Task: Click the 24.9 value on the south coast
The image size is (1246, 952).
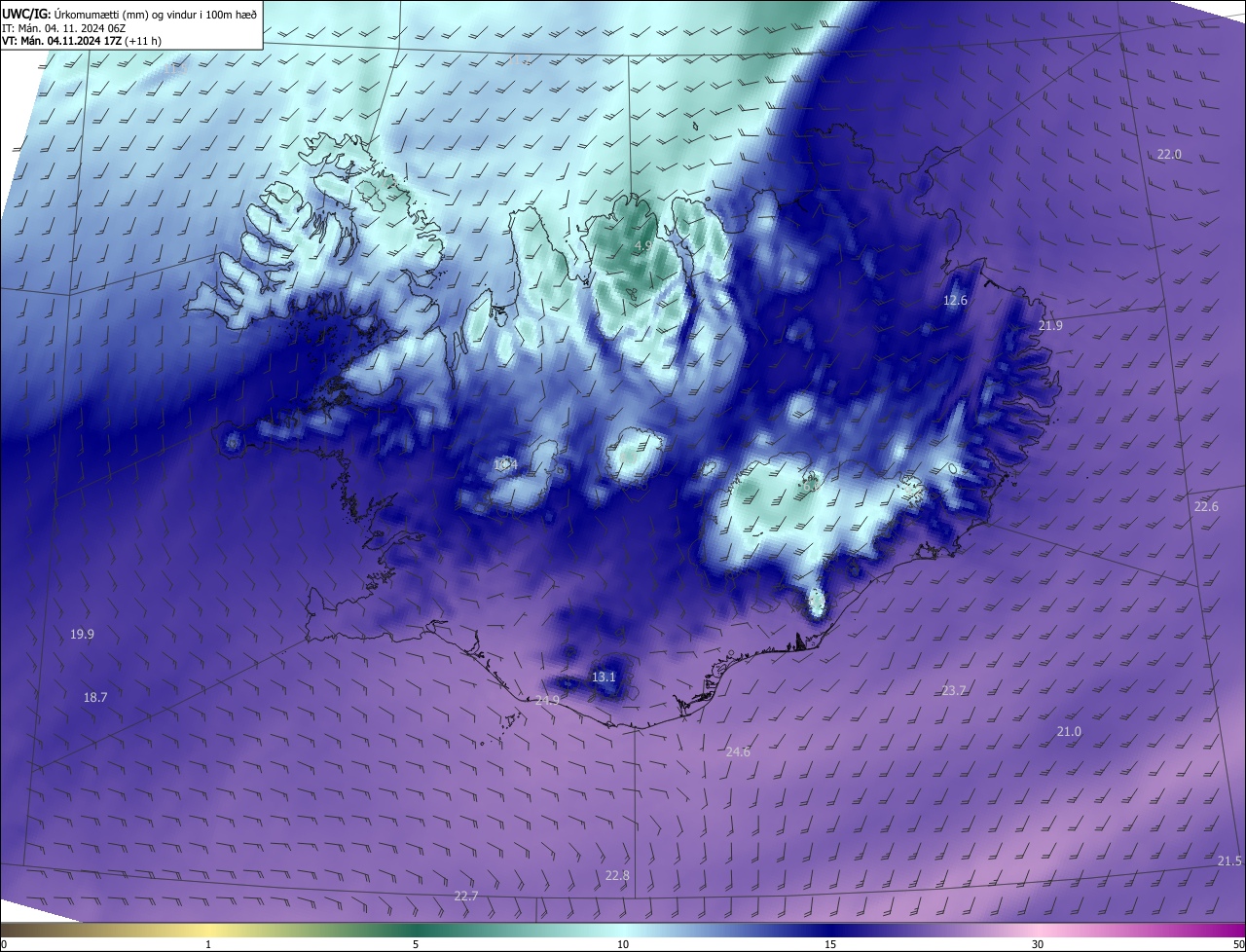Action: (547, 700)
